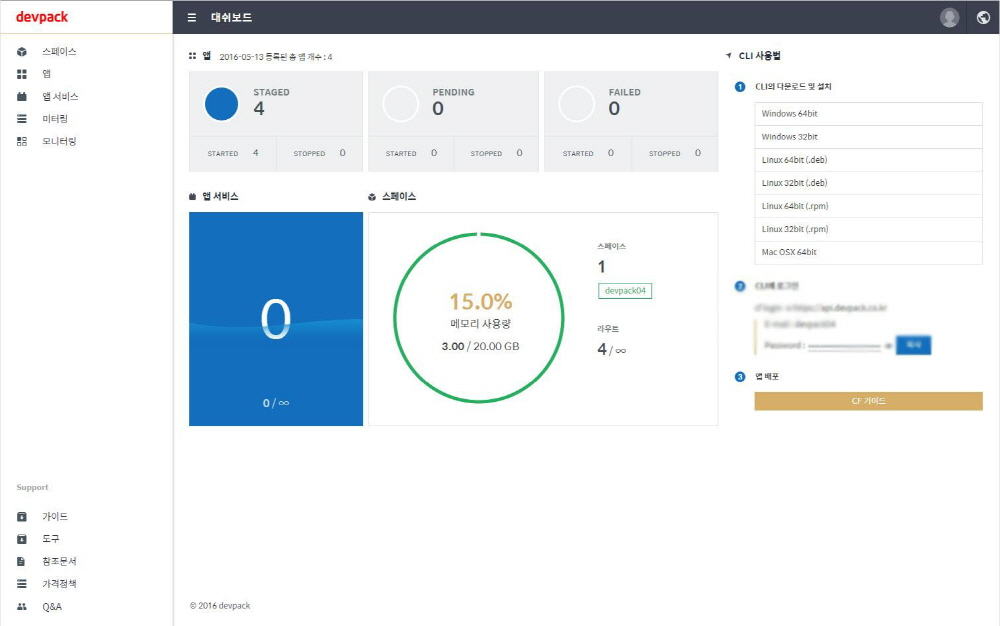Click the 메모리 사용량 progress ring
The image size is (1000, 626).
tap(480, 318)
